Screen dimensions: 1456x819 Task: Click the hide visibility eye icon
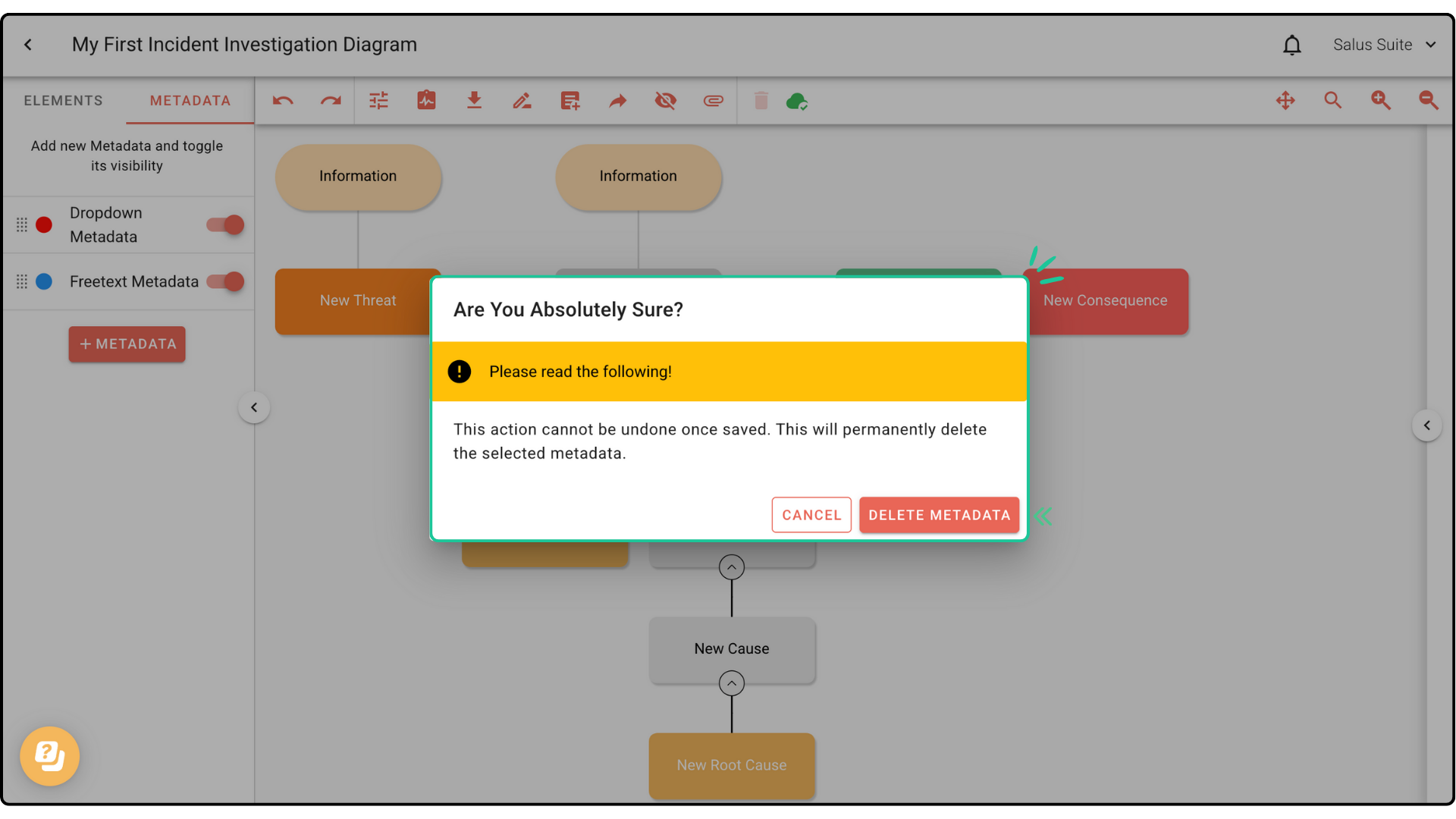tap(665, 101)
